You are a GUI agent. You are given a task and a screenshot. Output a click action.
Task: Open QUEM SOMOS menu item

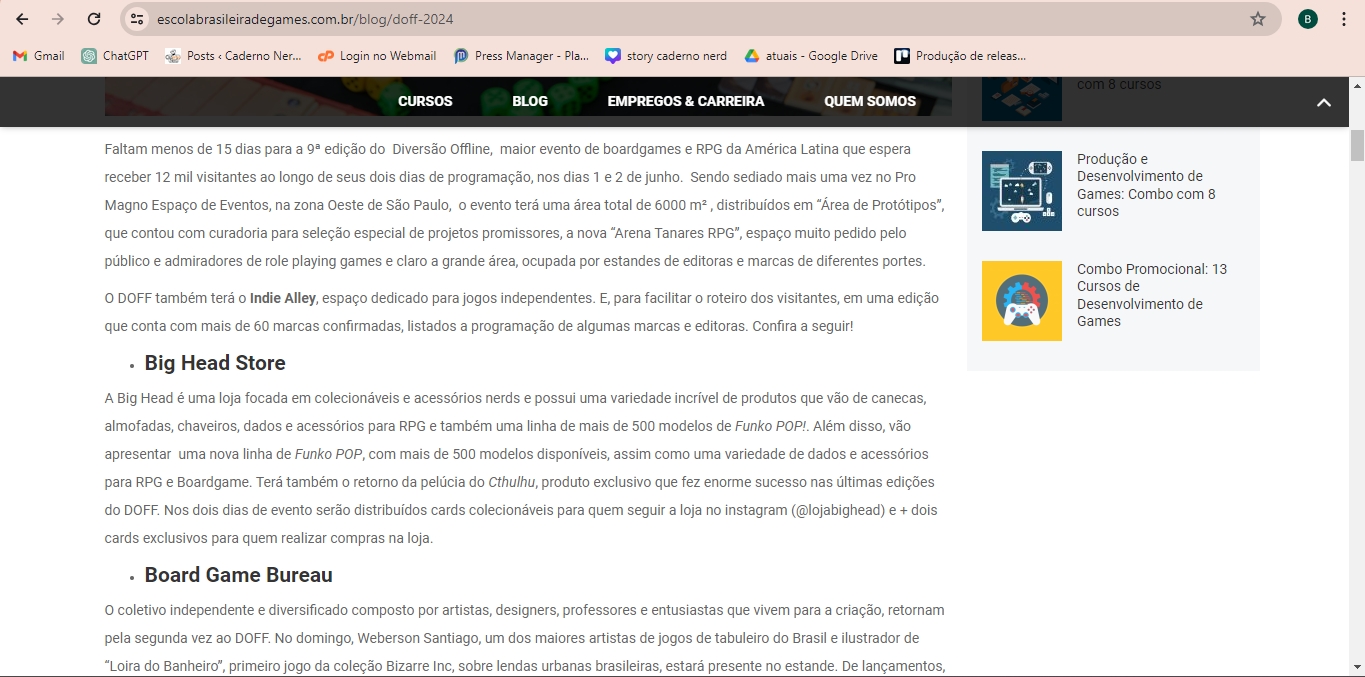[870, 101]
